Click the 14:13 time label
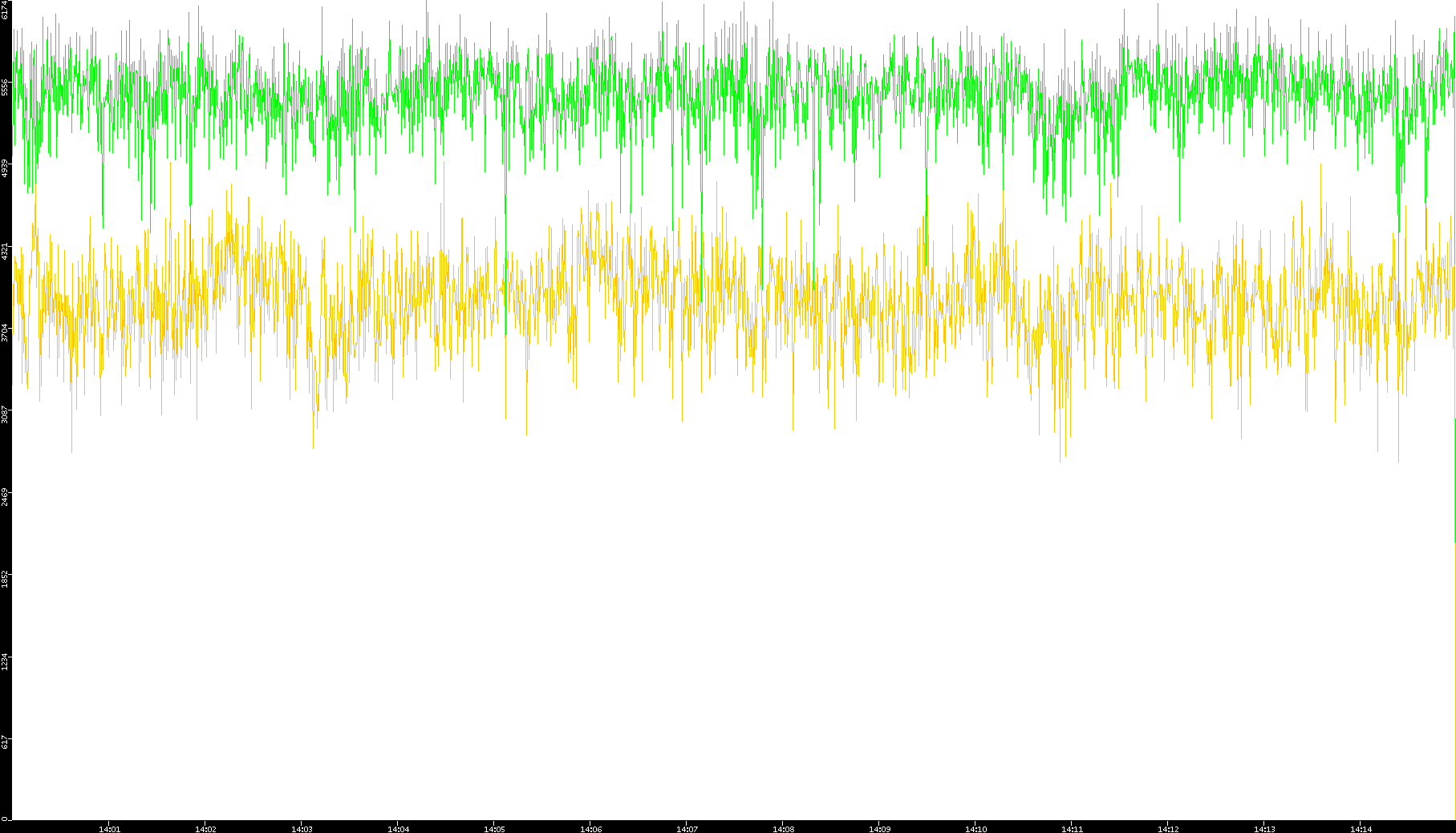 1264,829
